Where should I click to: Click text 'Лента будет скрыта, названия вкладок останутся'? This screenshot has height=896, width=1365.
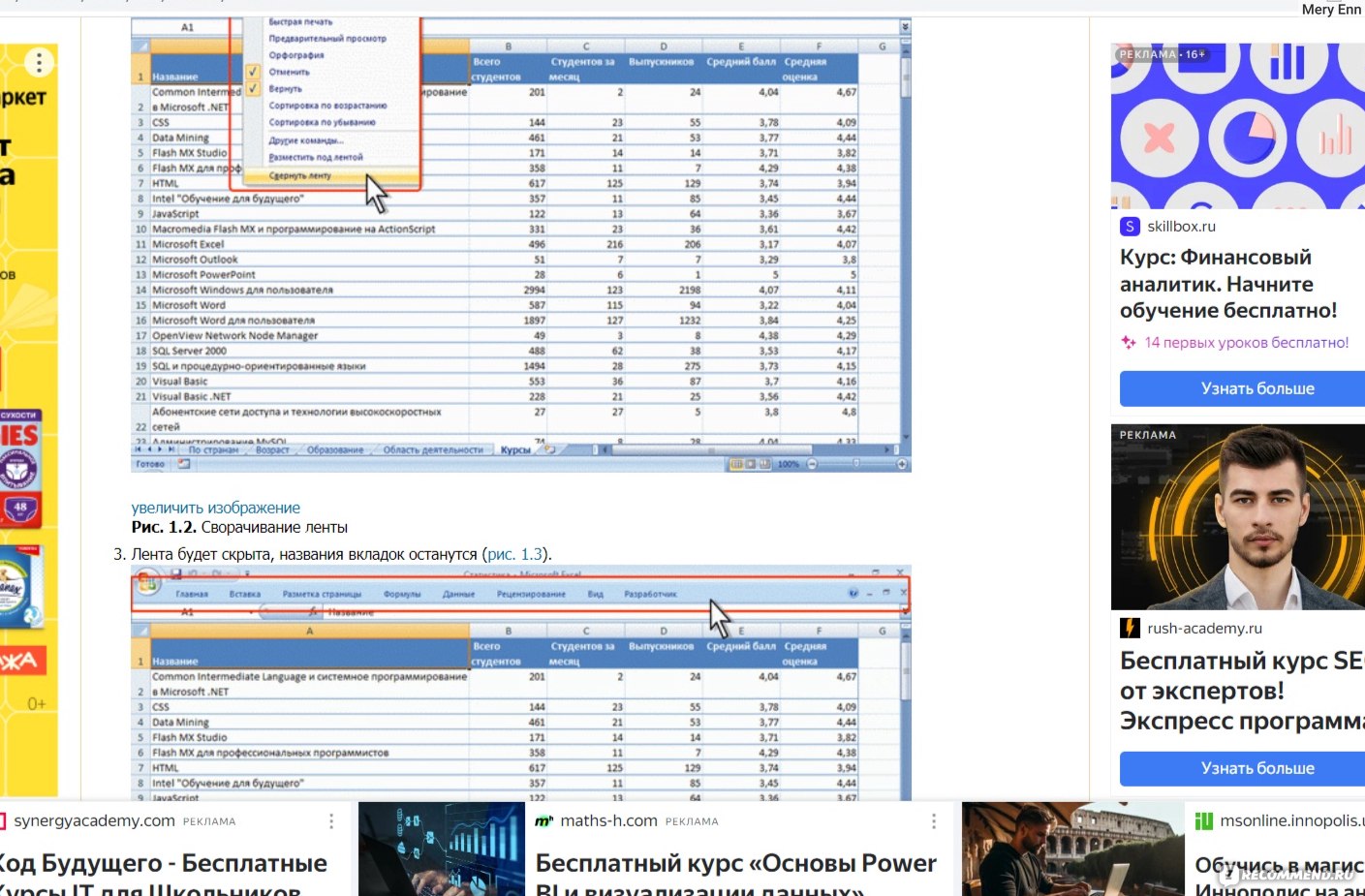coord(304,554)
